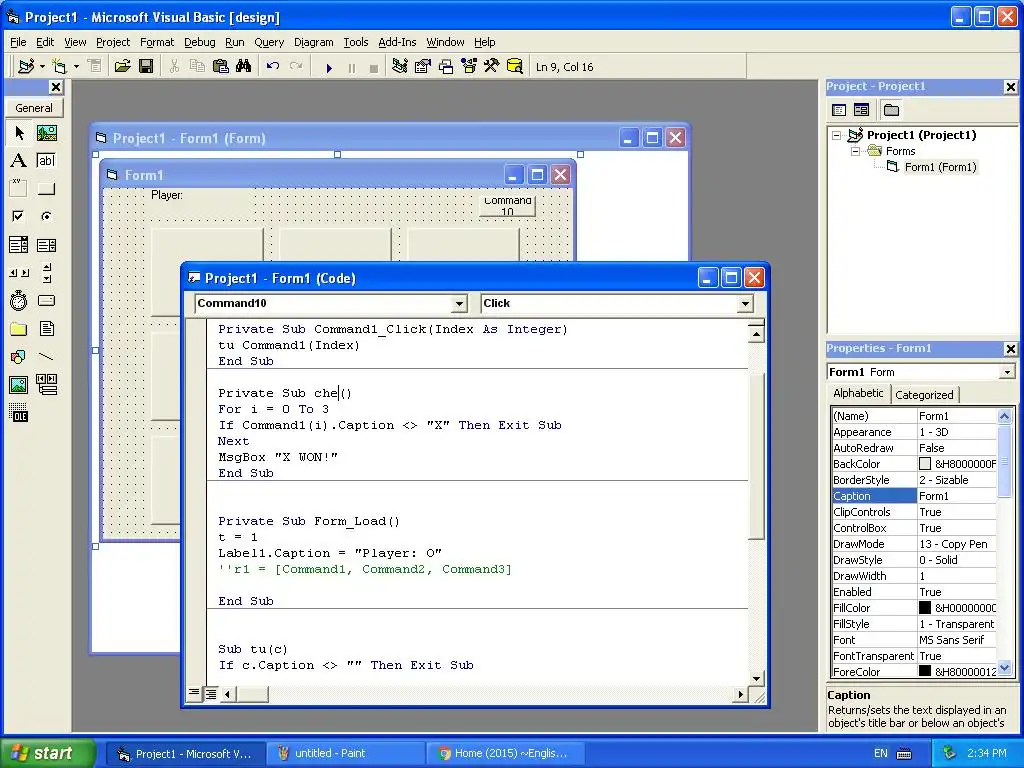Click the Paste clipboard icon in toolbar

(221, 67)
